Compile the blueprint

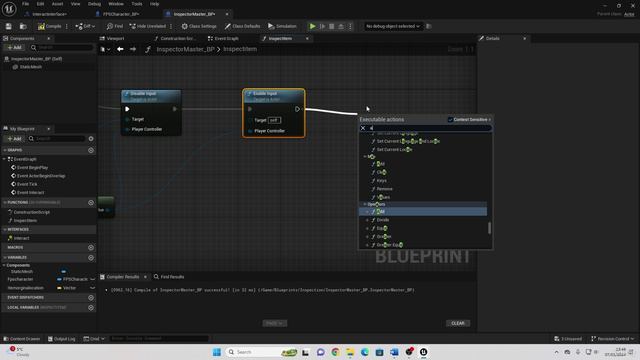(49, 26)
